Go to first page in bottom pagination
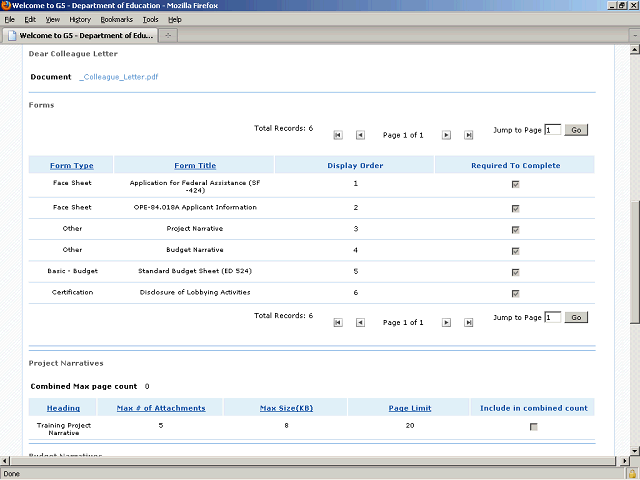This screenshot has height=480, width=640. coord(338,323)
